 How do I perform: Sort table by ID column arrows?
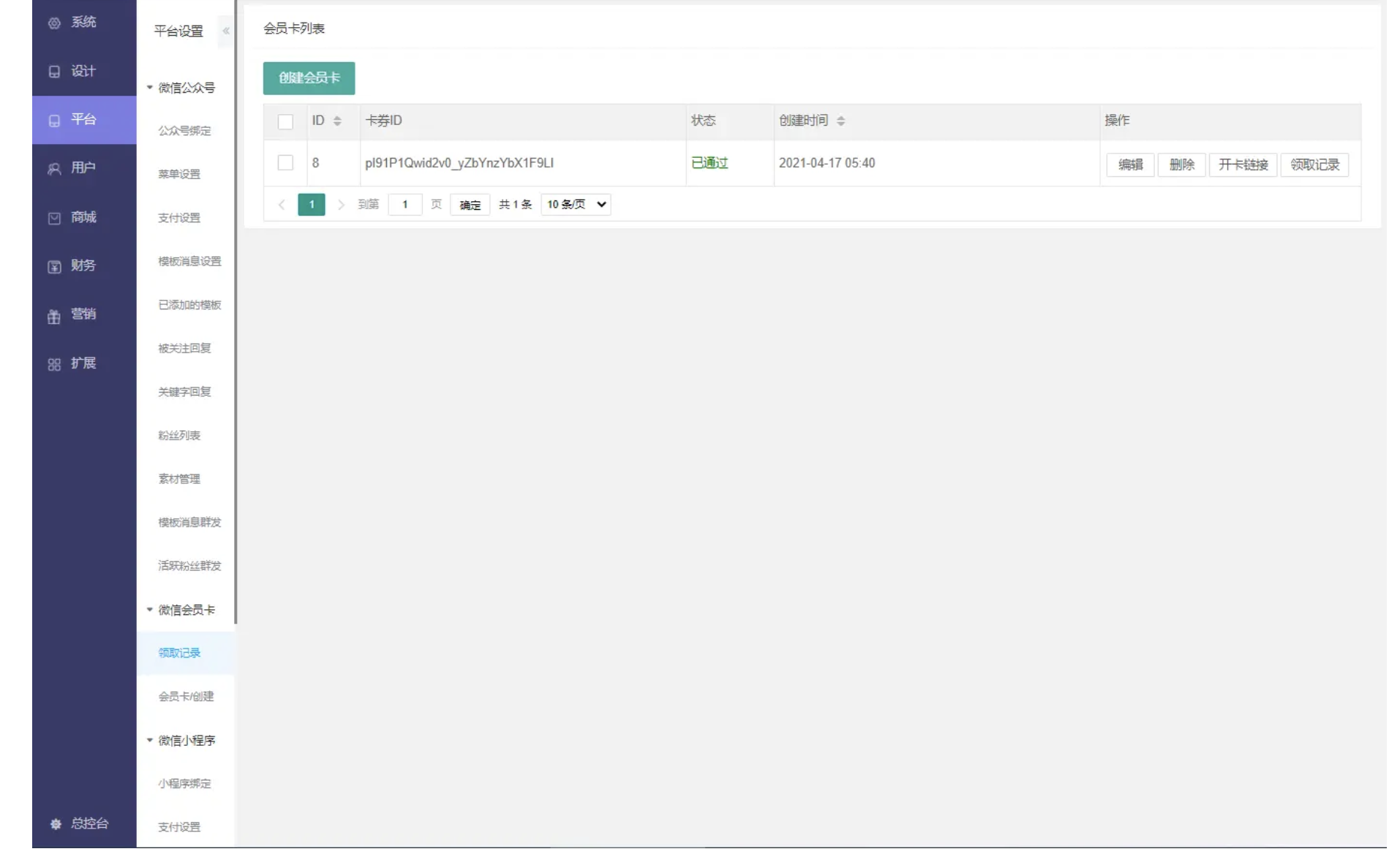[x=337, y=121]
